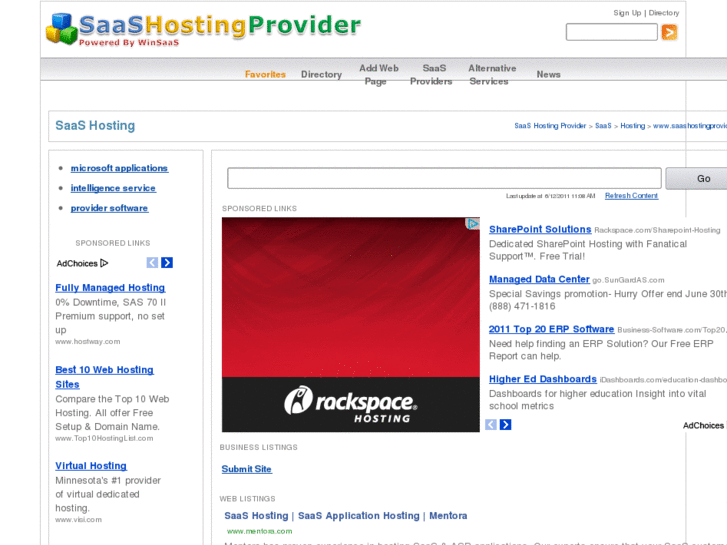Screen dimensions: 727x545
Task: Open SaaS Hosting Mentora listing title
Action: click(346, 516)
